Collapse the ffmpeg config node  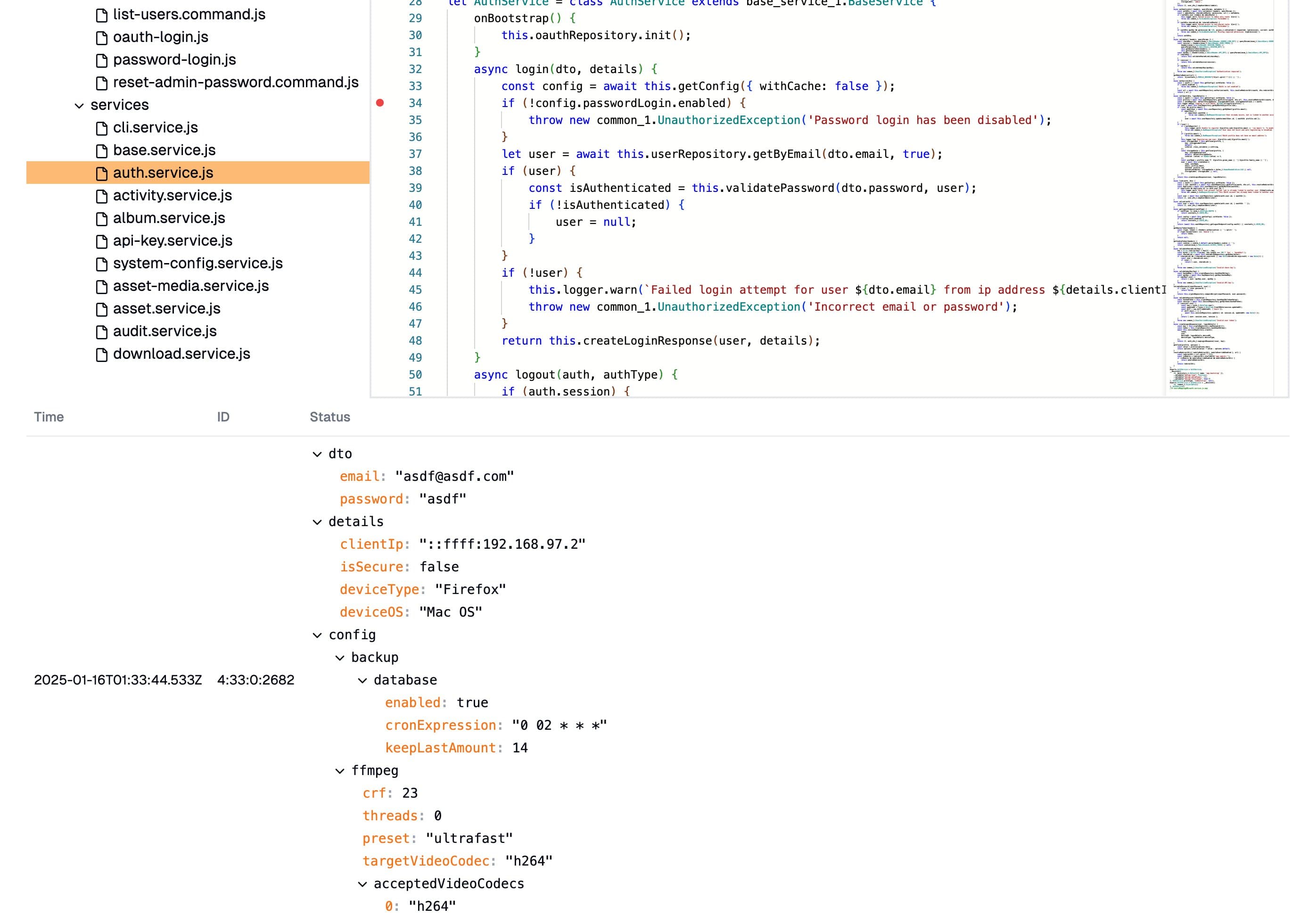tap(340, 771)
